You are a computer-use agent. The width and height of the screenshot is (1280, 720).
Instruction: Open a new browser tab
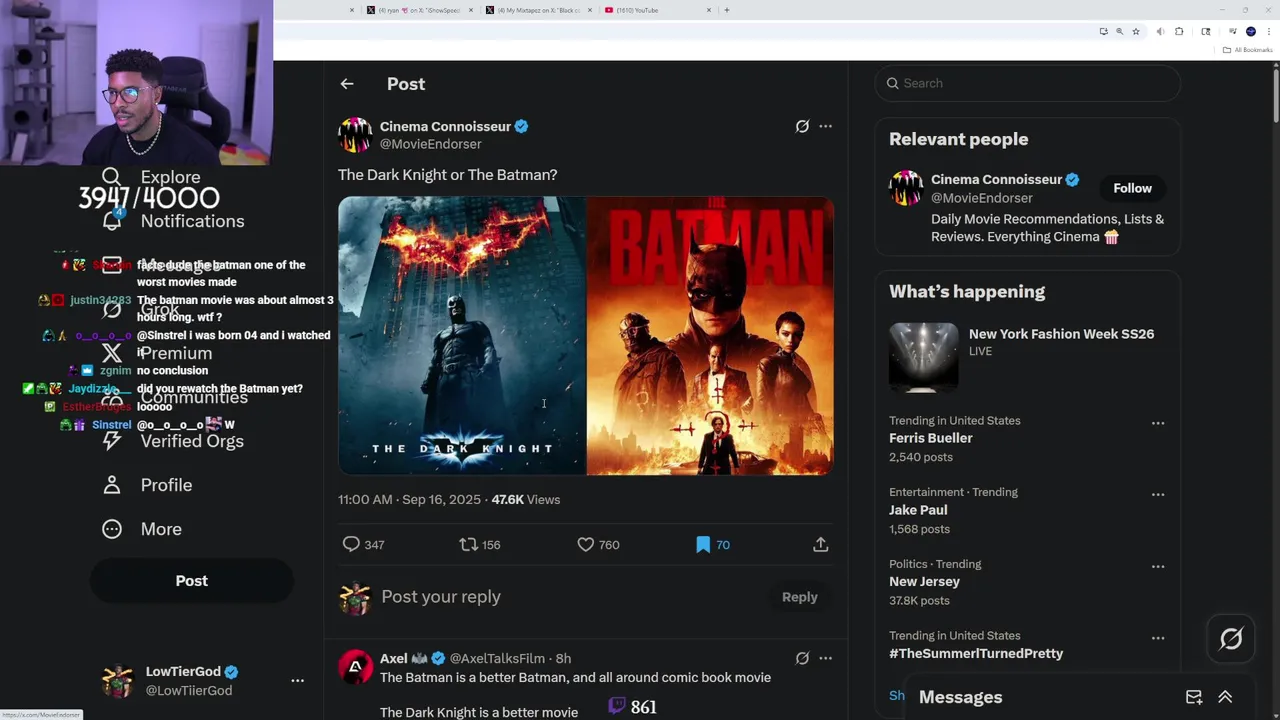[x=727, y=10]
